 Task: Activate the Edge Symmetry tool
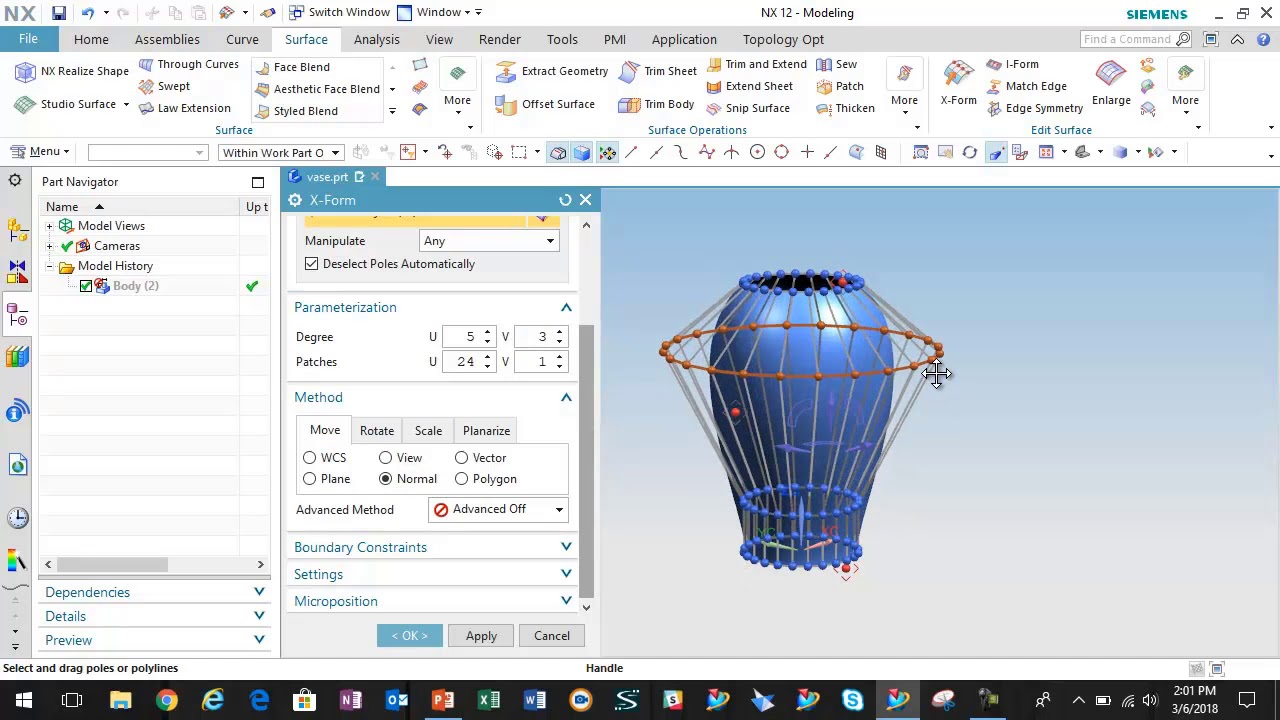pyautogui.click(x=1035, y=108)
